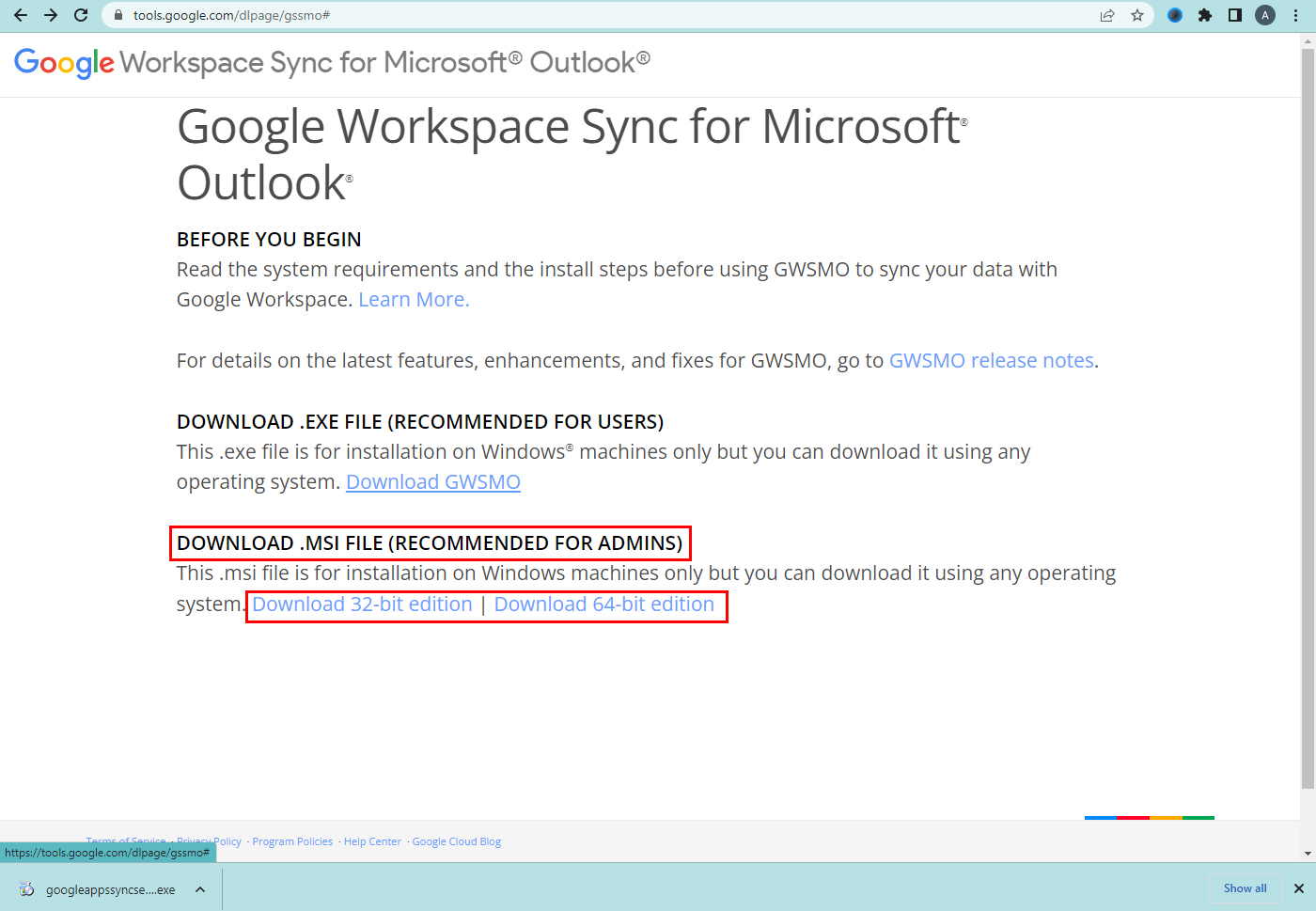Click the Google logo in header
Image resolution: width=1316 pixels, height=911 pixels.
[64, 63]
